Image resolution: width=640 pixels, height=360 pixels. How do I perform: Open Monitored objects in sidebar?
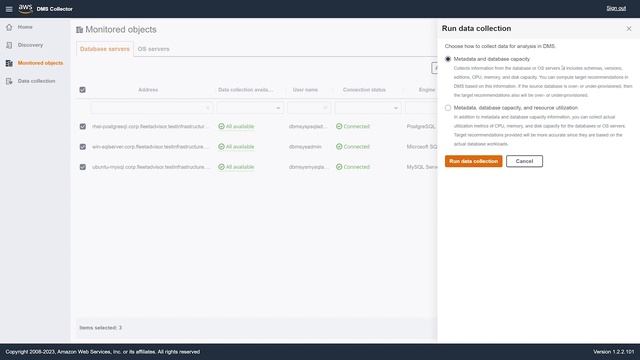pos(40,63)
